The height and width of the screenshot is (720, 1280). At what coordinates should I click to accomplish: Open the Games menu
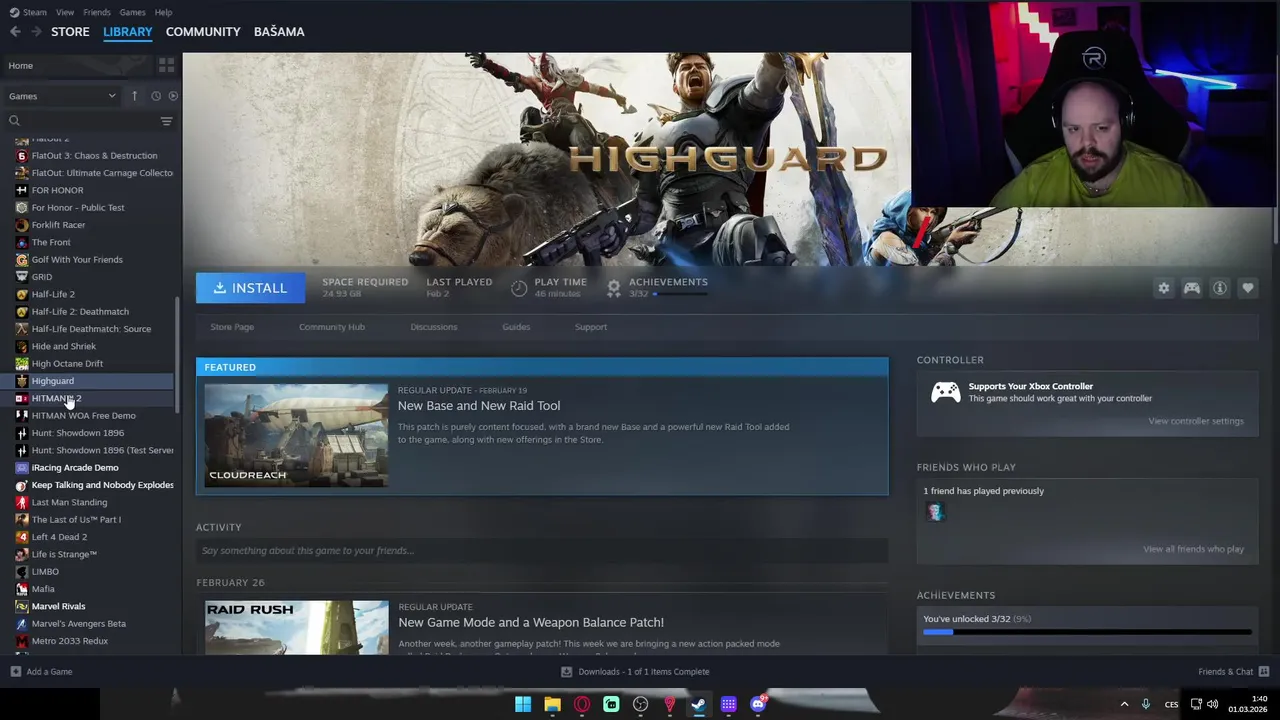[x=132, y=12]
